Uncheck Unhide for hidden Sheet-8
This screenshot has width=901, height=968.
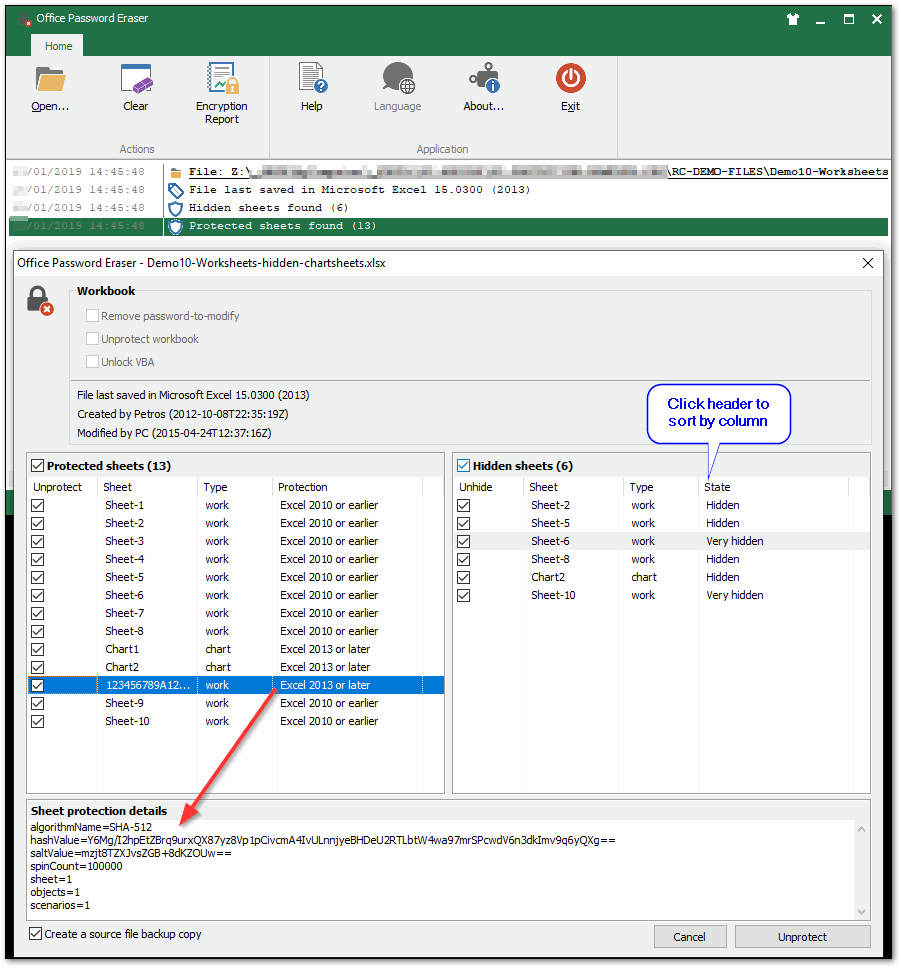click(464, 559)
